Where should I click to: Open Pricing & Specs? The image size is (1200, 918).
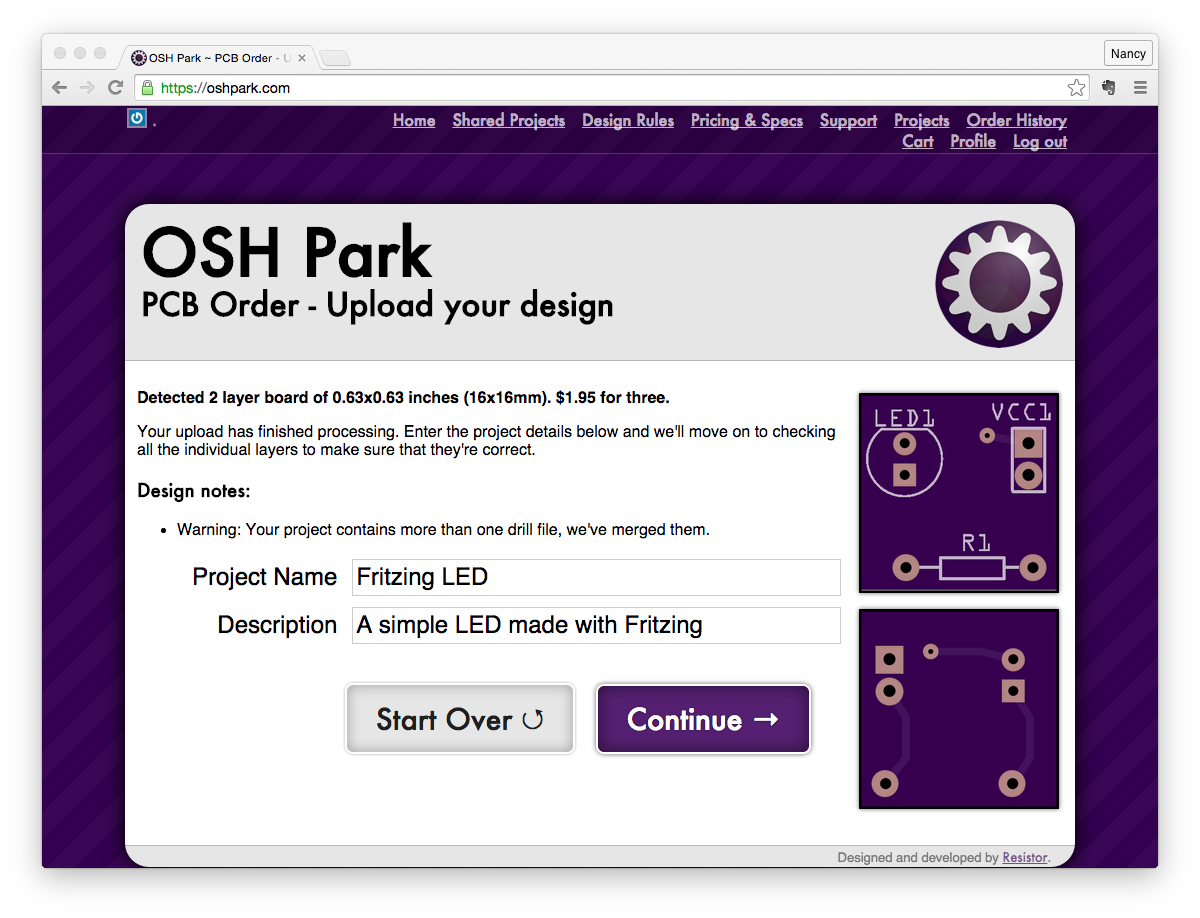point(747,120)
